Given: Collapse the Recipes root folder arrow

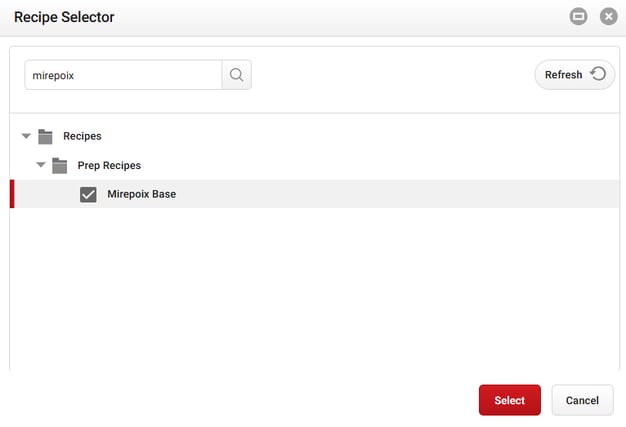Looking at the screenshot, I should (26, 136).
